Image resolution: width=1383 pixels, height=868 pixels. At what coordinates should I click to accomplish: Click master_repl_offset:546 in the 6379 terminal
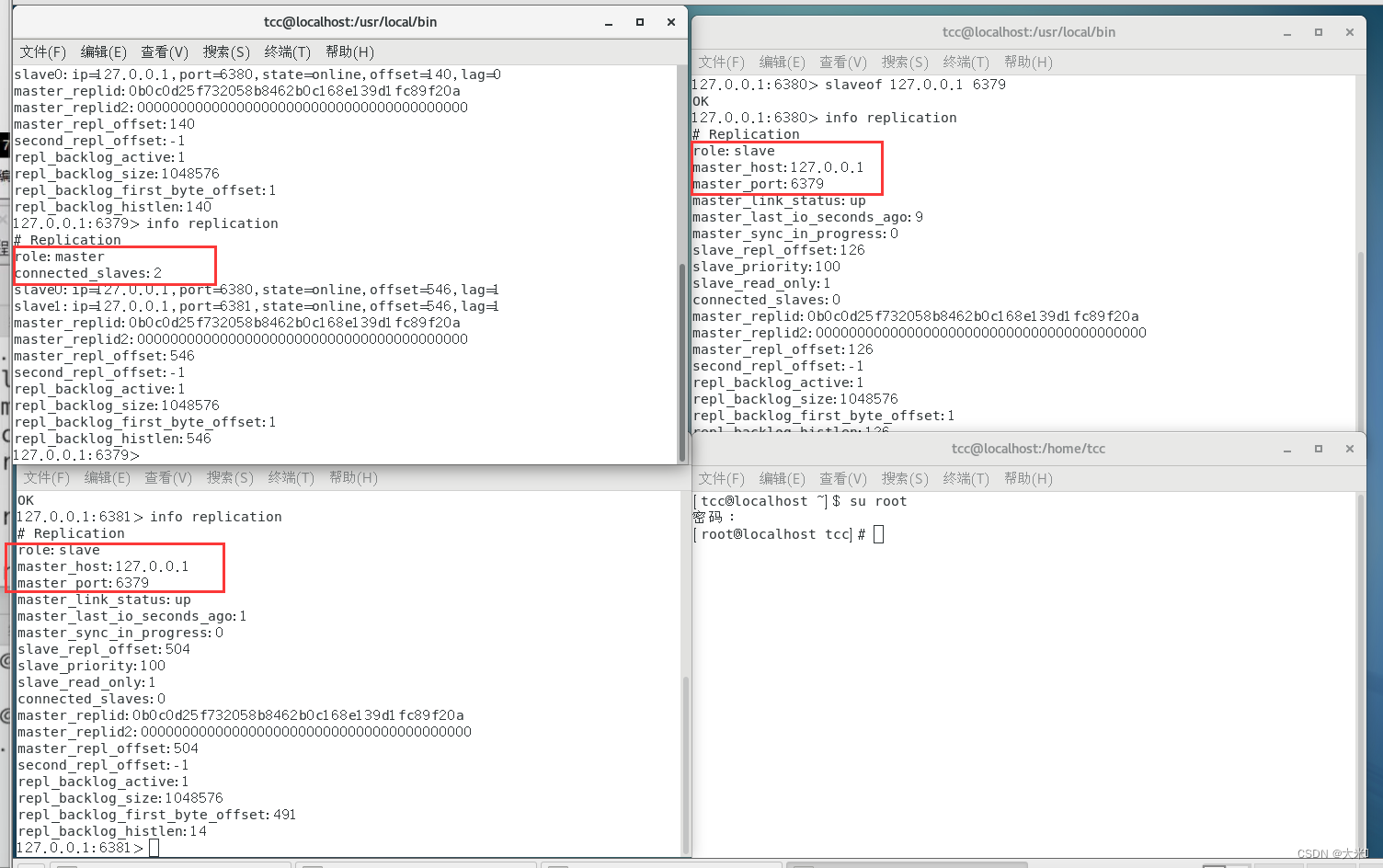105,356
